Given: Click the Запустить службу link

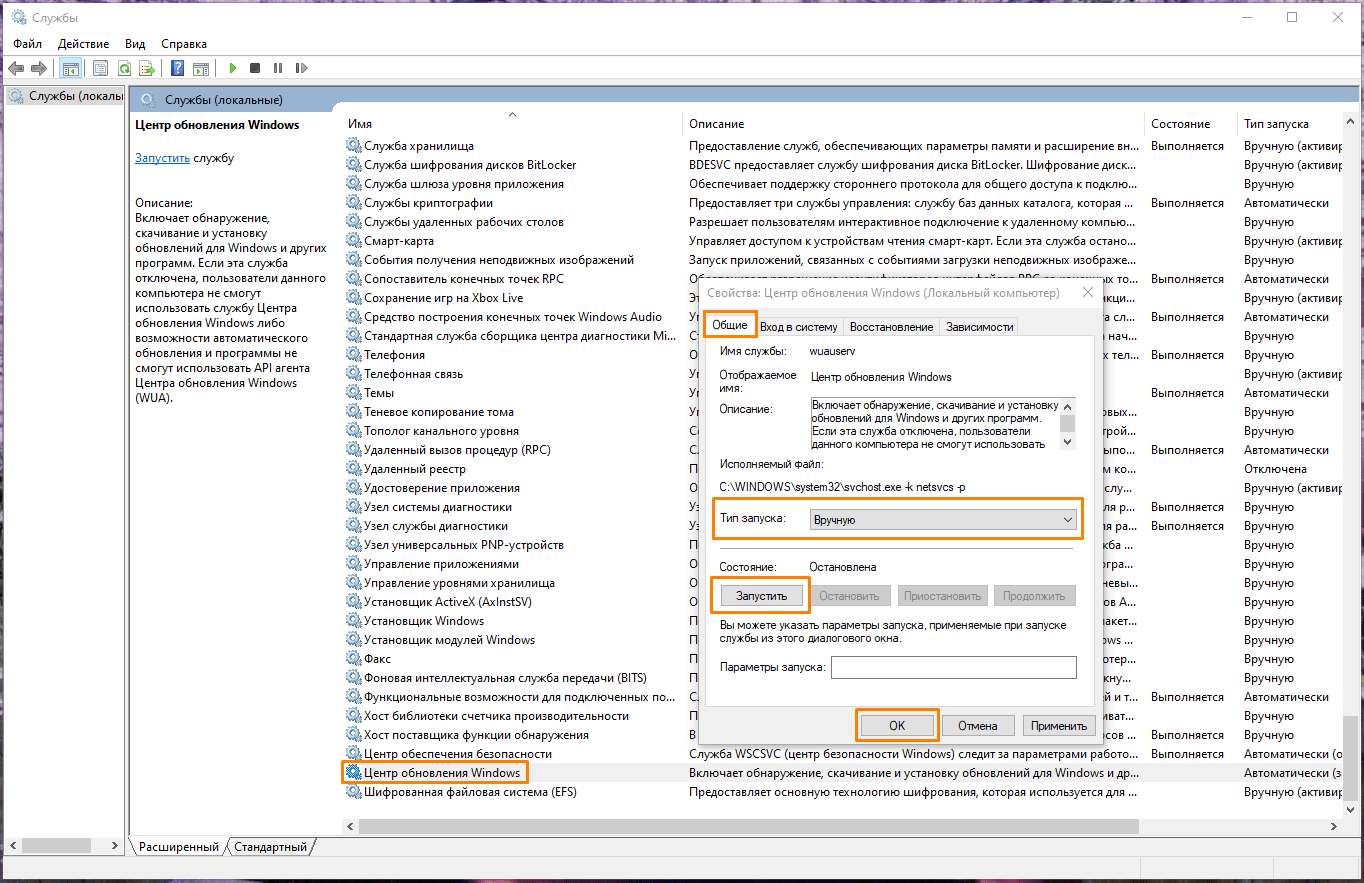Looking at the screenshot, I should [163, 158].
